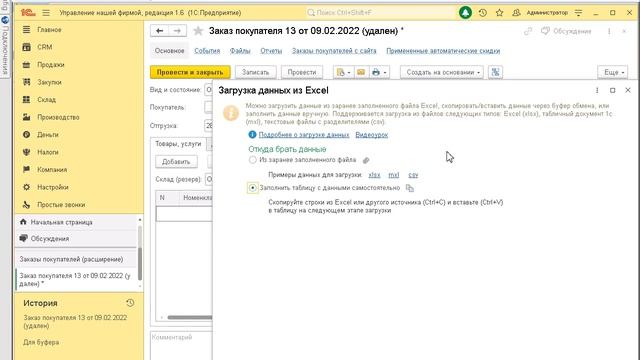640x360 pixels.
Task: Click the Добавить button in goods table
Action: (176, 162)
